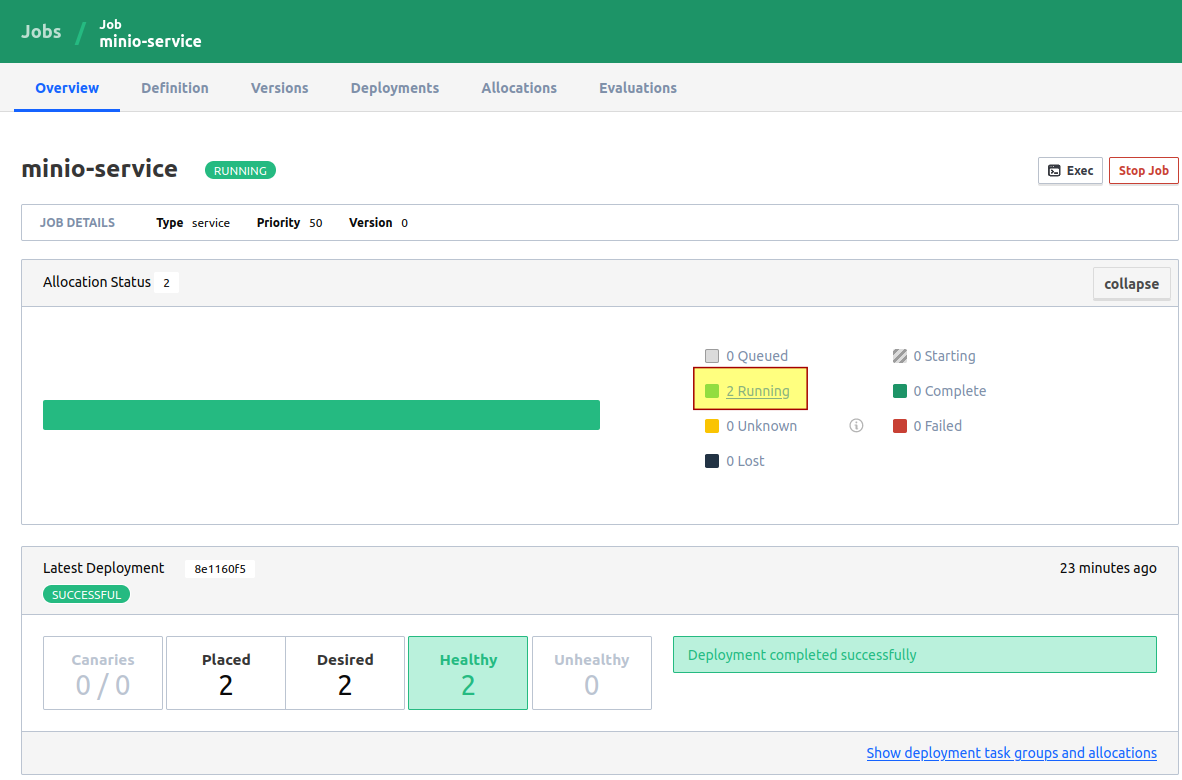Switch to the Definition tab

click(175, 88)
